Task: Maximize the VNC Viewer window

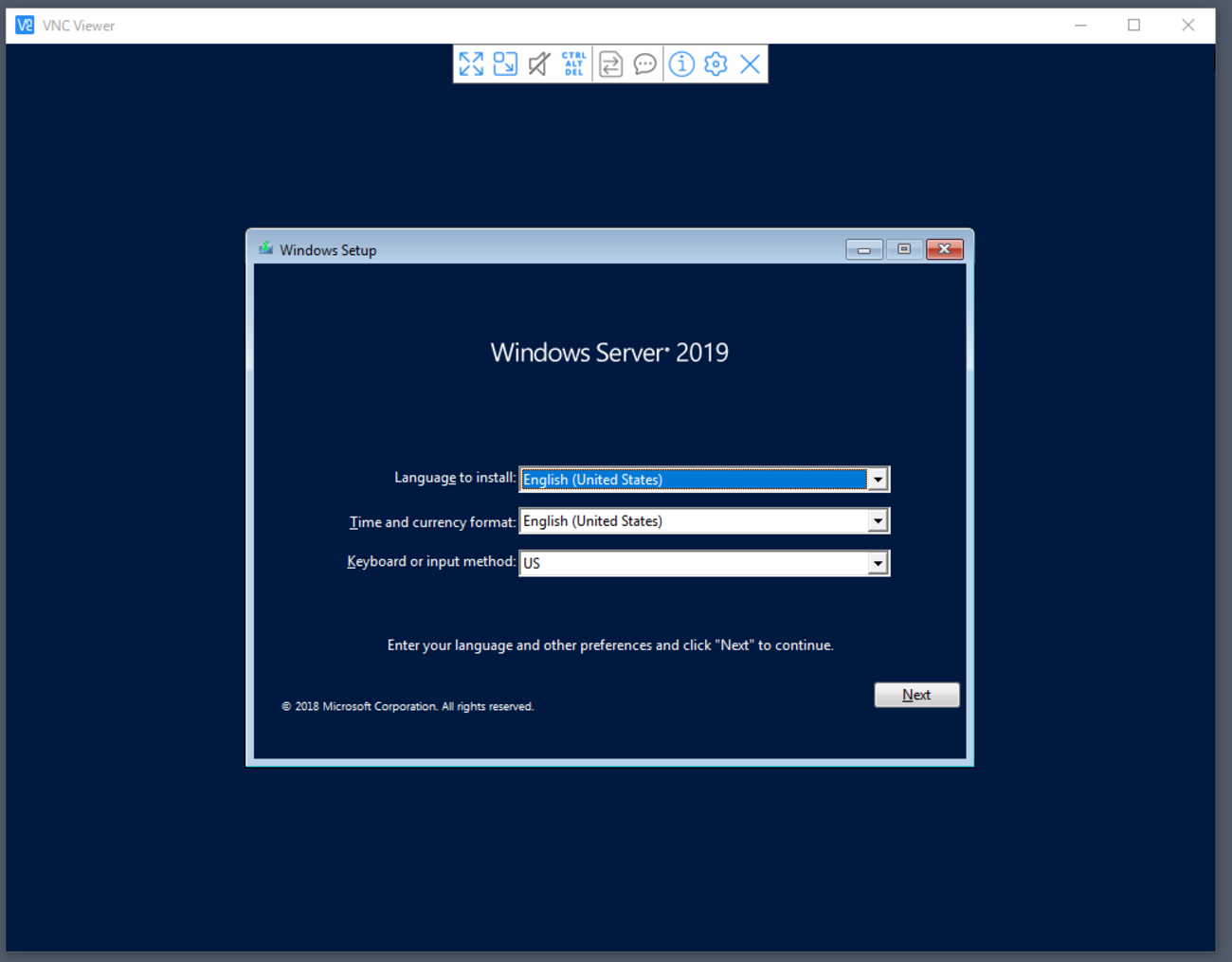Action: point(1133,26)
